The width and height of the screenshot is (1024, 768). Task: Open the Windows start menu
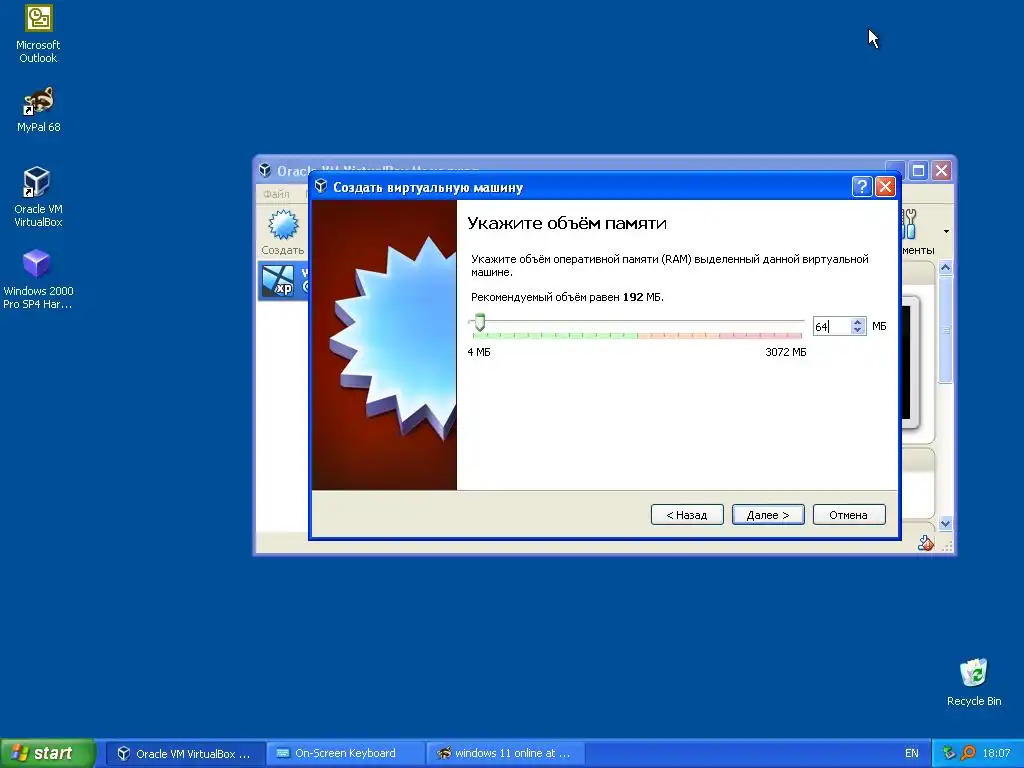[x=47, y=753]
